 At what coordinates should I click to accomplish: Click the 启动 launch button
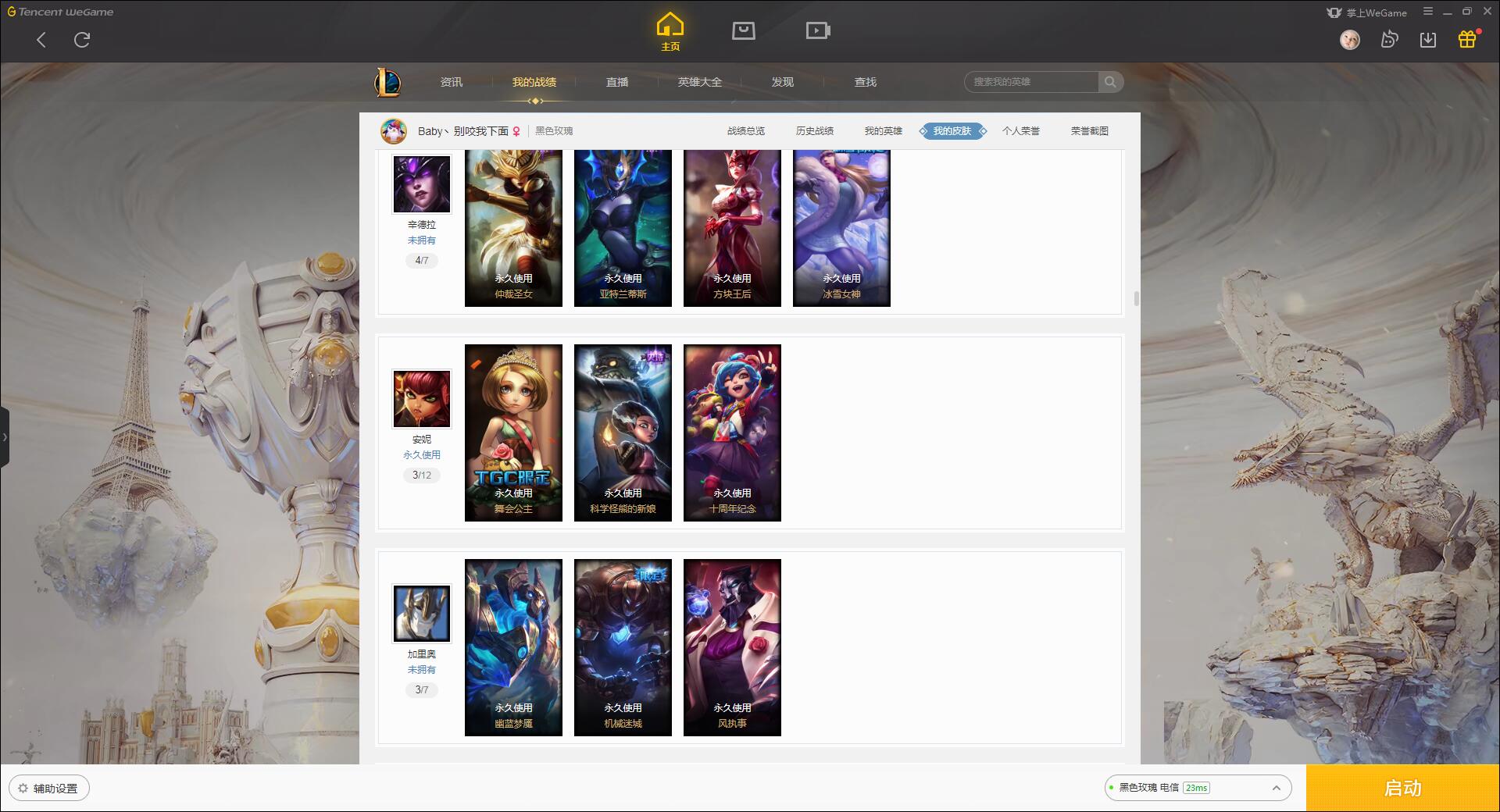click(1402, 789)
